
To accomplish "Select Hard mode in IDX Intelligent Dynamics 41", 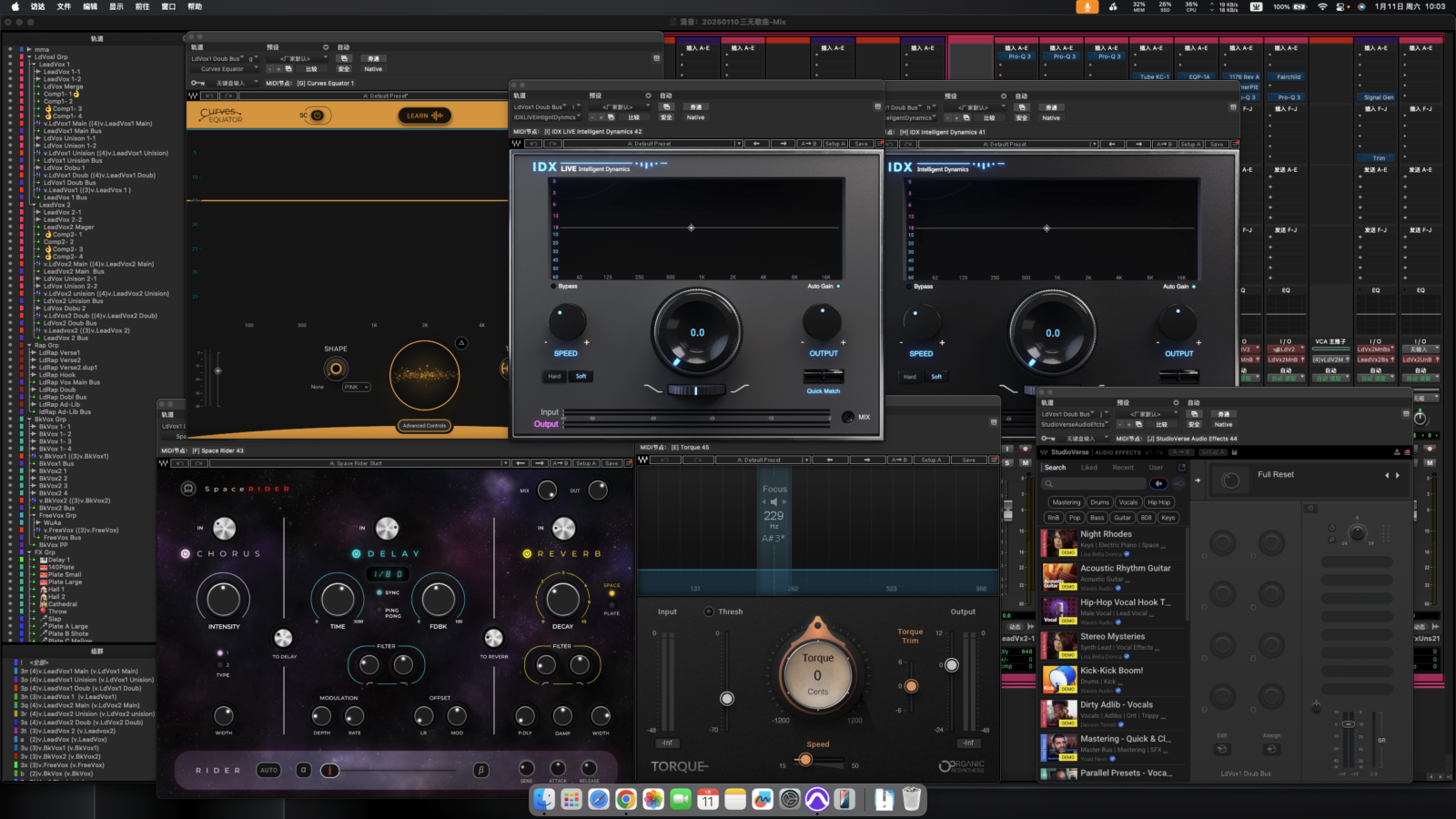I will [x=909, y=376].
